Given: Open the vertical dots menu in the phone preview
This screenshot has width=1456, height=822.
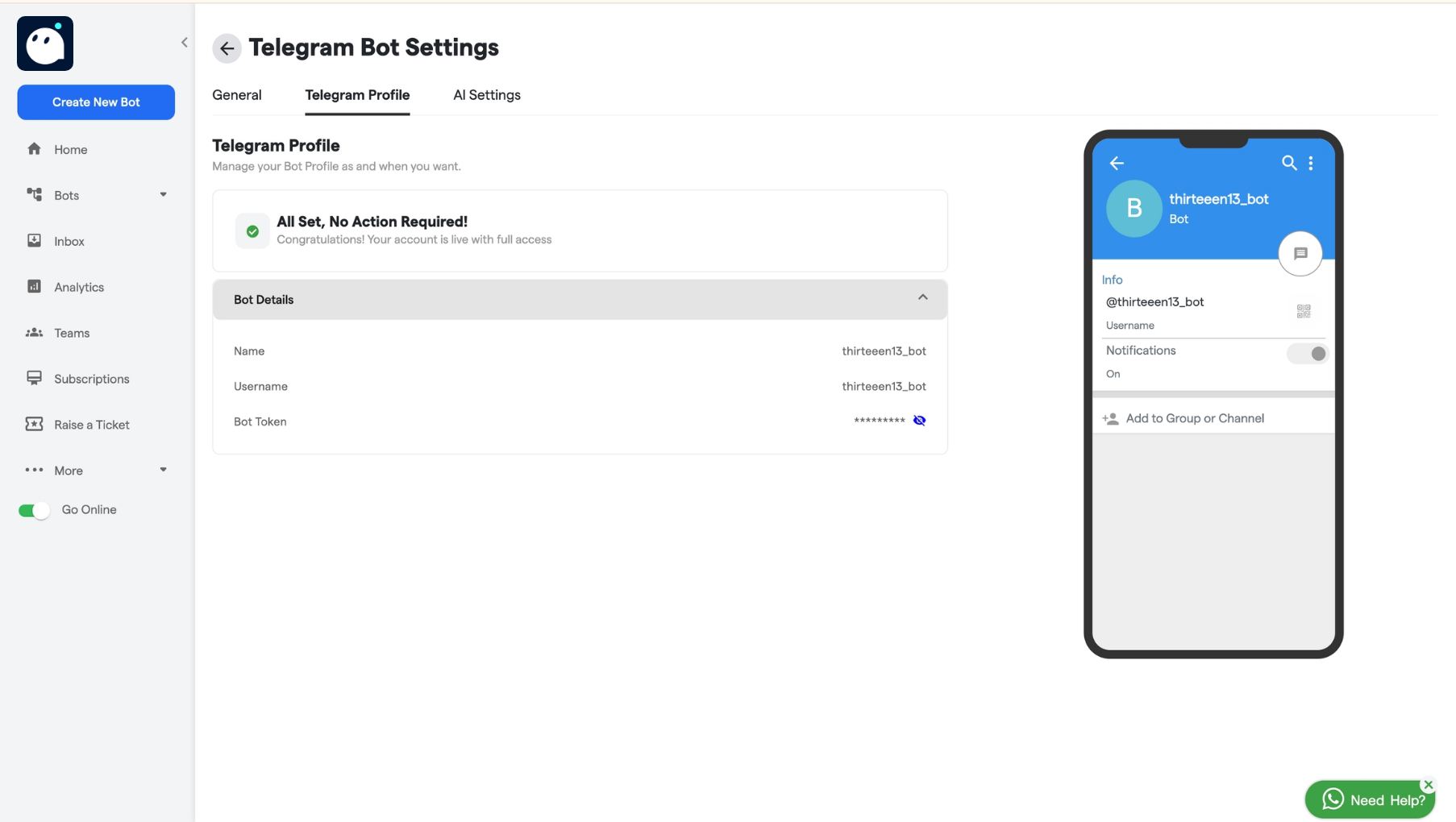Looking at the screenshot, I should (x=1311, y=163).
